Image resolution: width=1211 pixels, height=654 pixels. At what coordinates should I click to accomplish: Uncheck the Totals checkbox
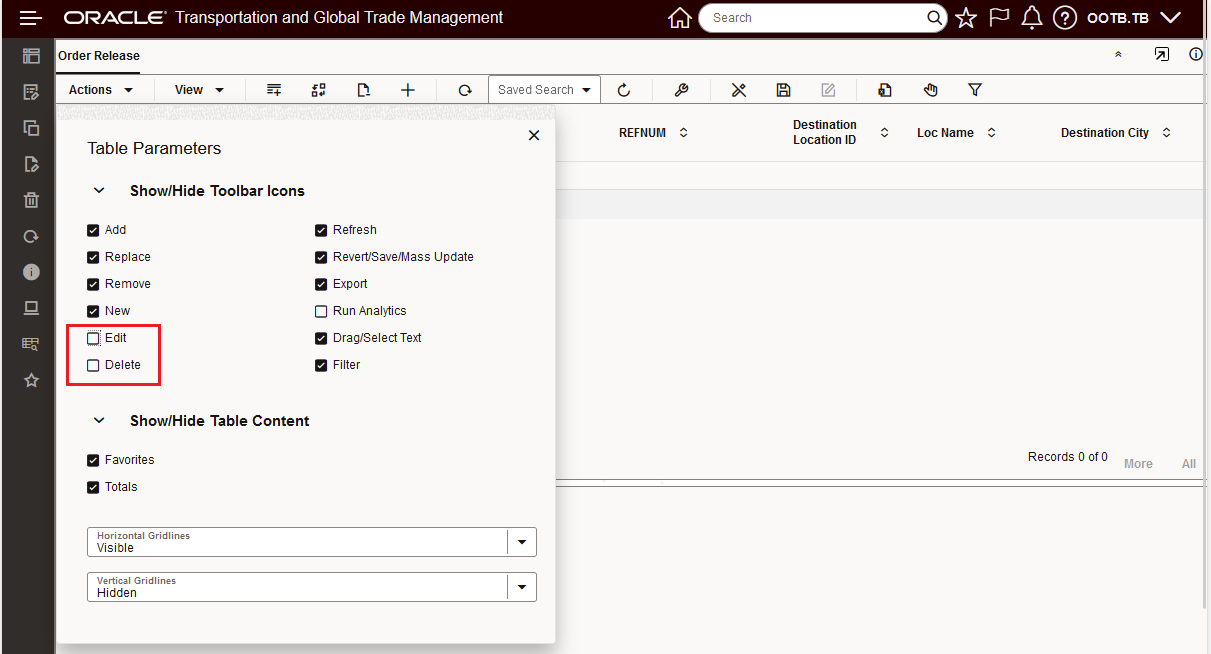click(94, 487)
